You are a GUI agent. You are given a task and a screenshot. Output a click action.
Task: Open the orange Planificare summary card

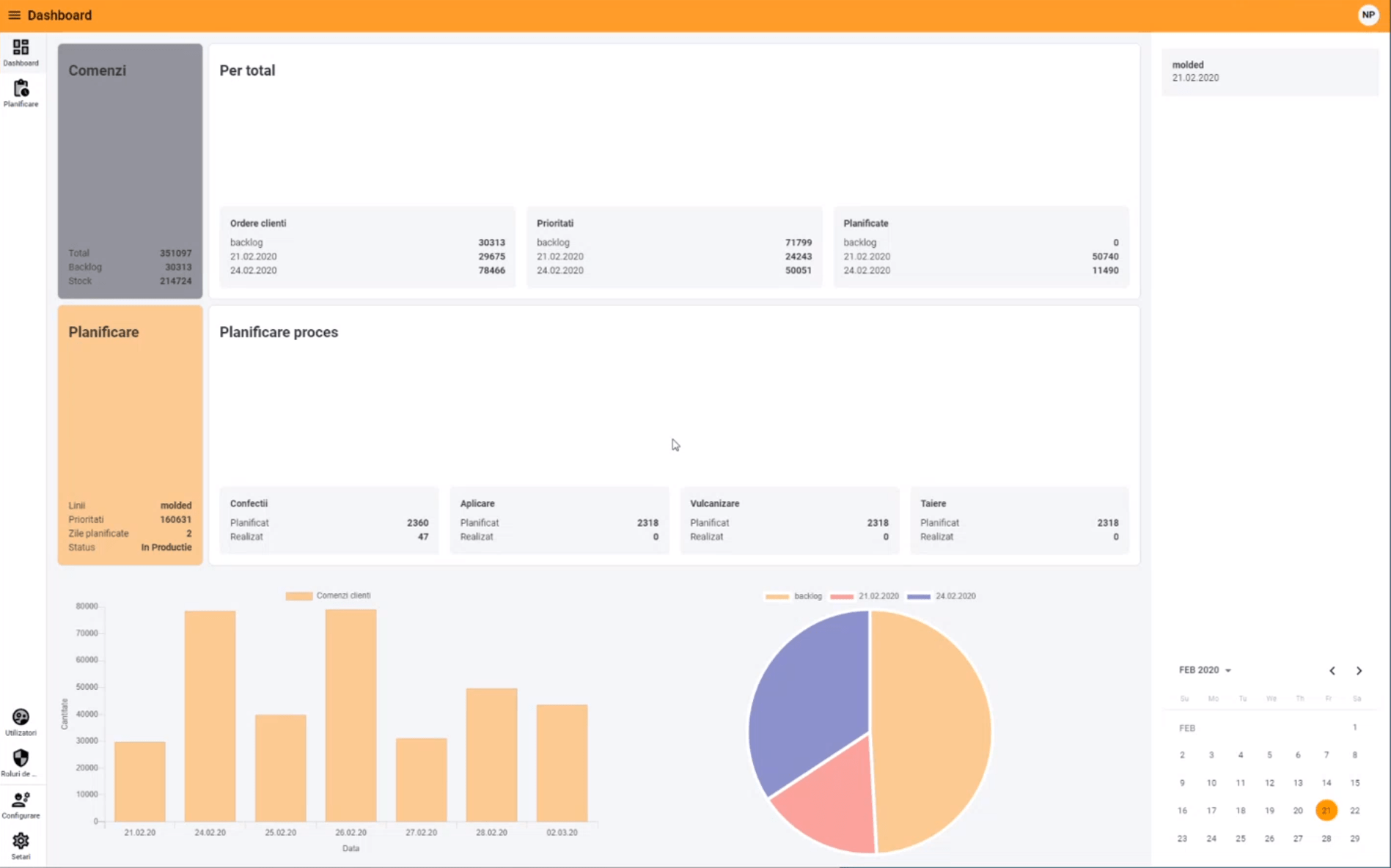pyautogui.click(x=130, y=435)
